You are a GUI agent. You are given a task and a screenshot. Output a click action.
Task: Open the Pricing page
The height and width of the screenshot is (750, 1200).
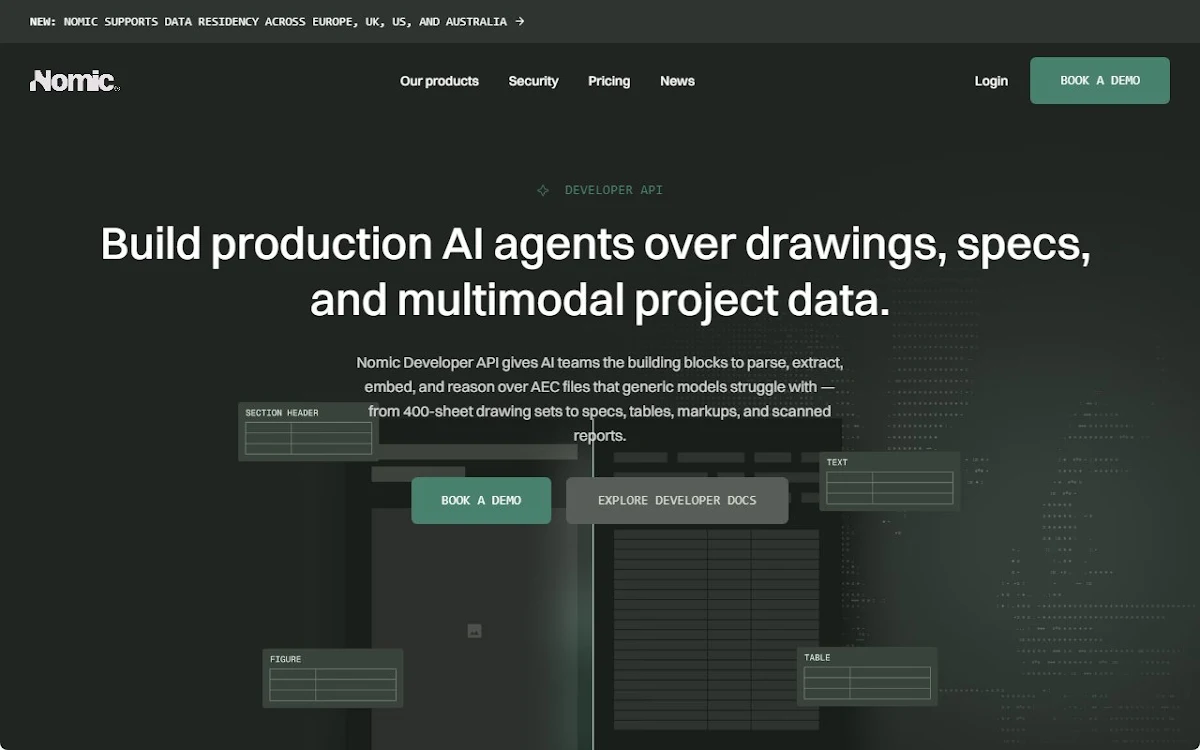click(x=609, y=81)
